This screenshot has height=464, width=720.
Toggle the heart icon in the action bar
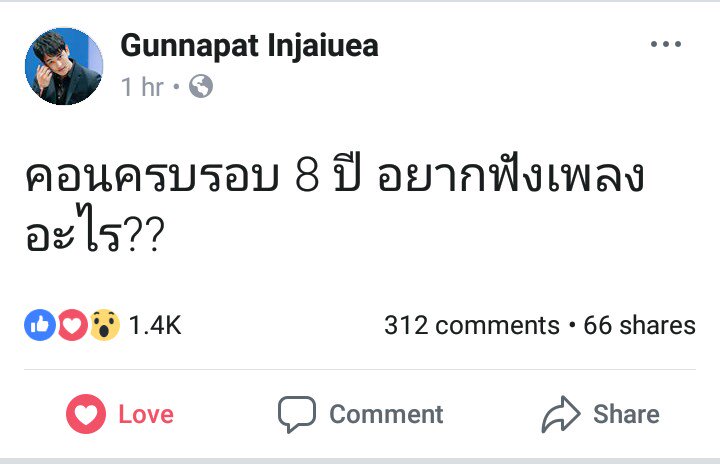[x=86, y=414]
